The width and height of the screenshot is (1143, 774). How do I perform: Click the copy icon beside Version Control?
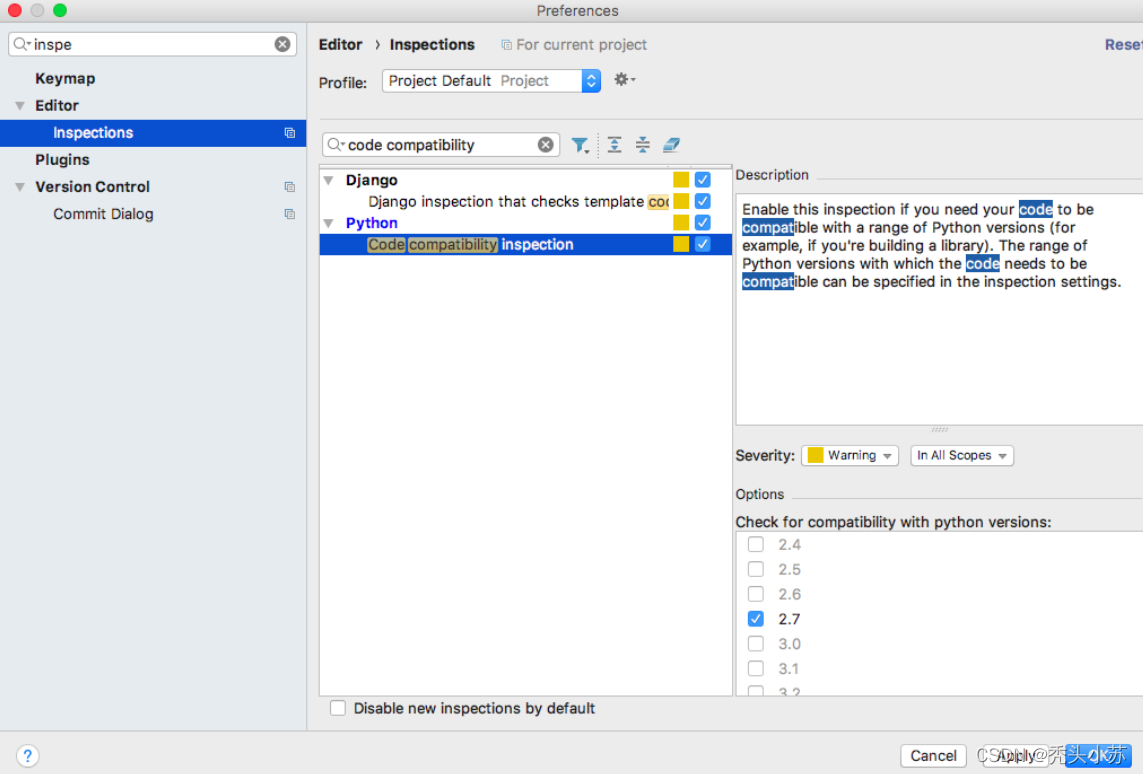point(289,187)
